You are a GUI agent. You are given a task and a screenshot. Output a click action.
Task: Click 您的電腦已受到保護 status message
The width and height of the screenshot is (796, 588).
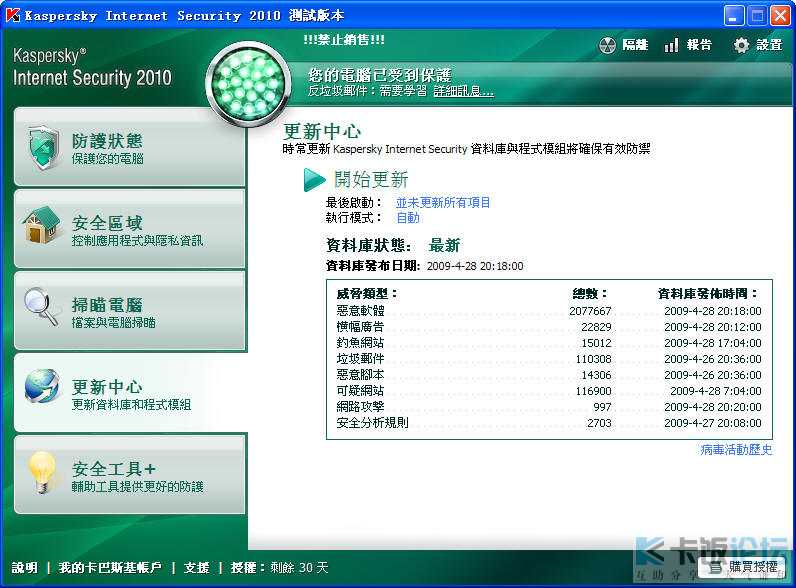coord(380,75)
